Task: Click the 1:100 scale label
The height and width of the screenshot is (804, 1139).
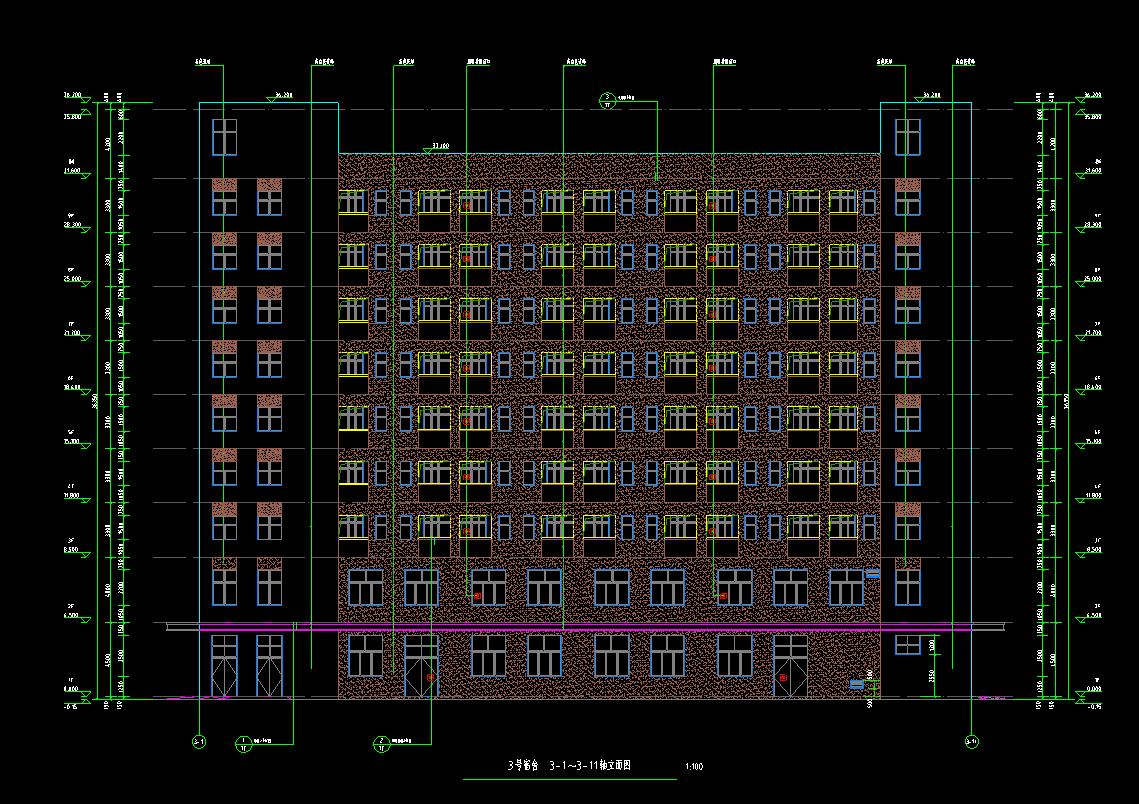Action: (x=694, y=767)
